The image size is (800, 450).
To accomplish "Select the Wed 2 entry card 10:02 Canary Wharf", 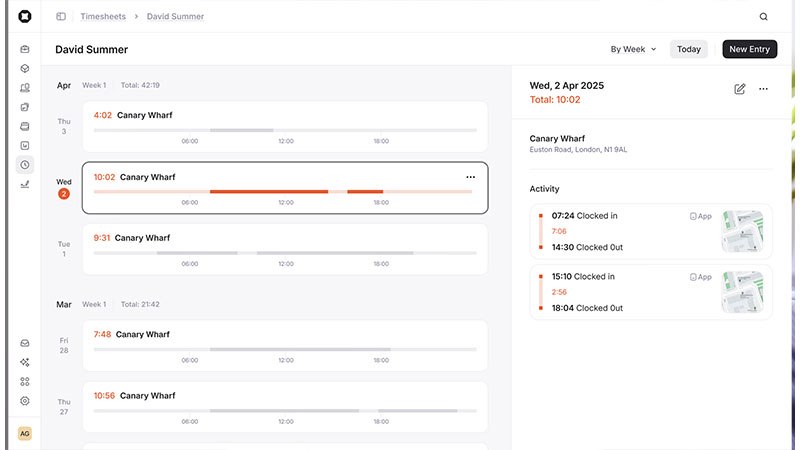I will tap(285, 188).
